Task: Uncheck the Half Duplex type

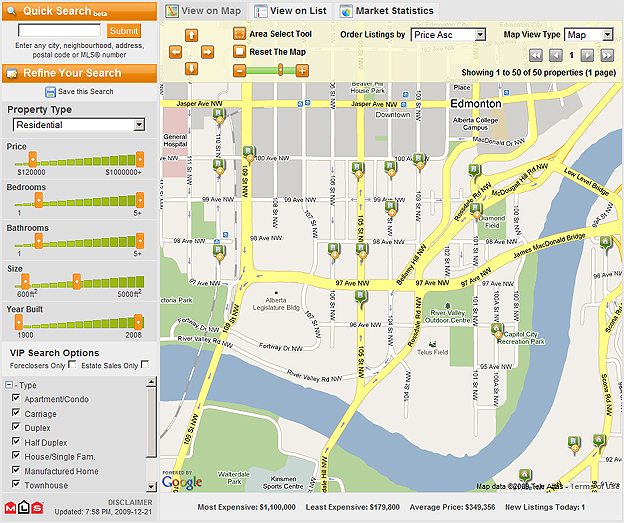Action: click(16, 441)
